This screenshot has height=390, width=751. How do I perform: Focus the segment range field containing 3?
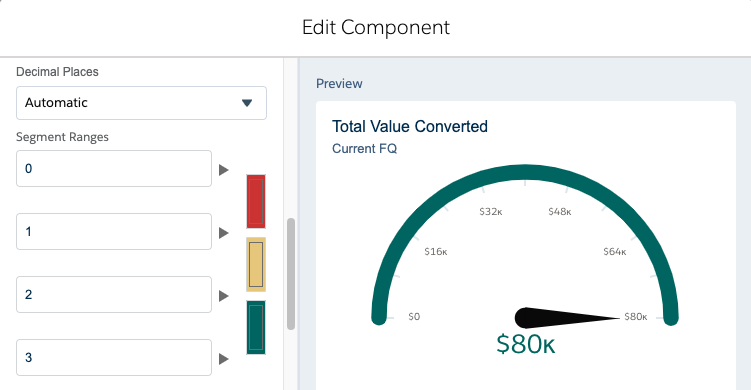click(114, 357)
